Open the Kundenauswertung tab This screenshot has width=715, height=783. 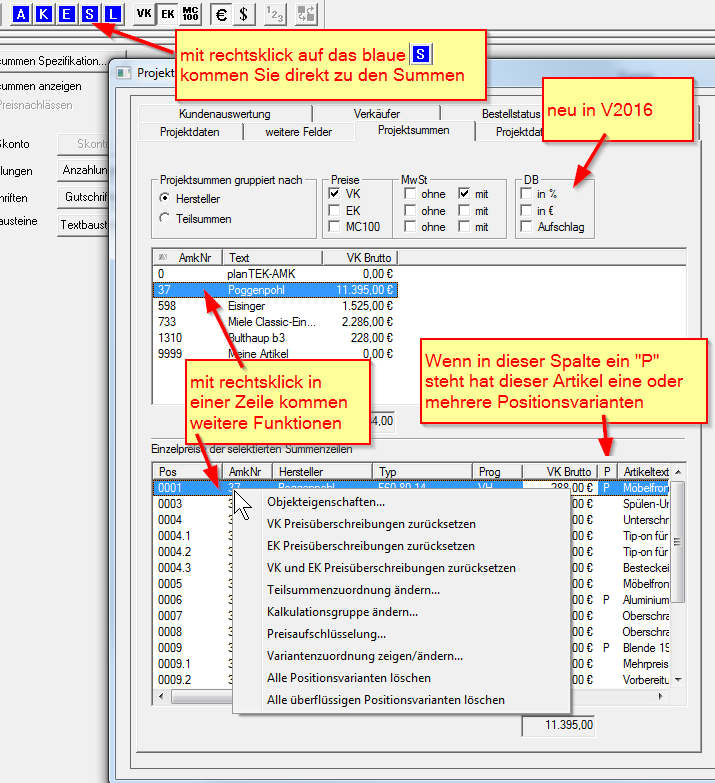pyautogui.click(x=226, y=114)
